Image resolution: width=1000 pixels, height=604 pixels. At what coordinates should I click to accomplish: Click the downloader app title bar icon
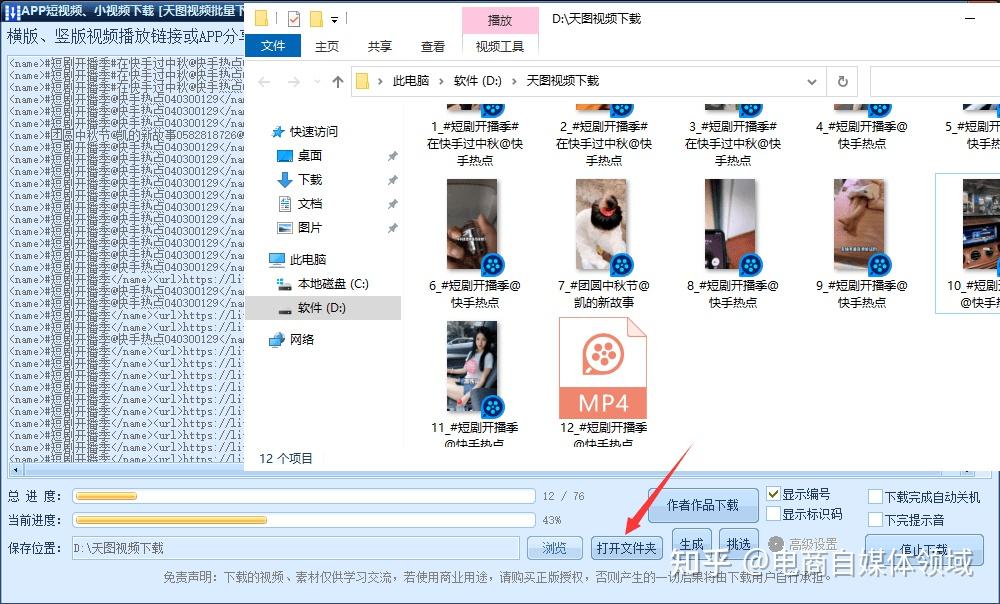coord(12,11)
